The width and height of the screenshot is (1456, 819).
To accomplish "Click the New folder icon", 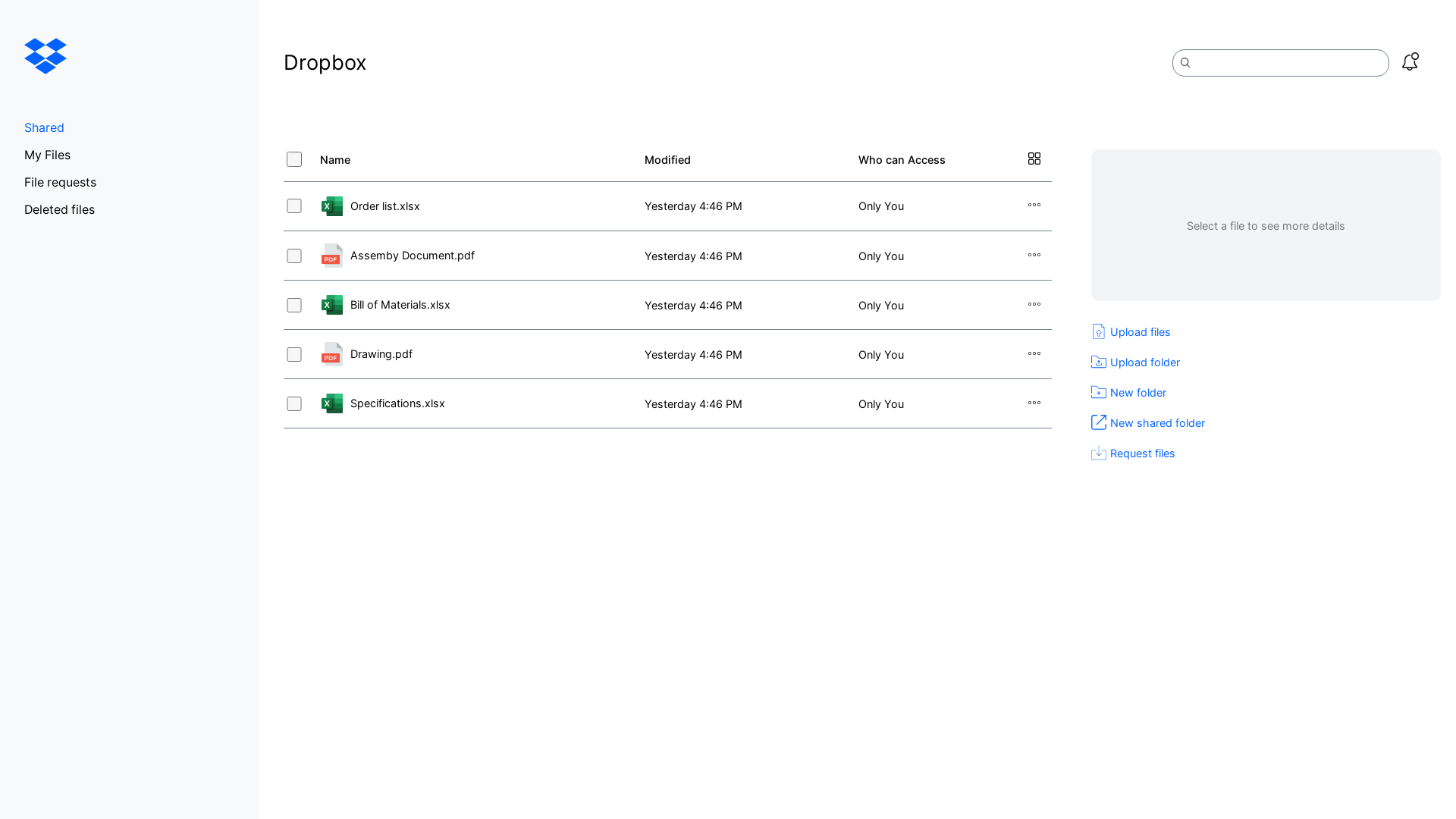I will tap(1099, 392).
